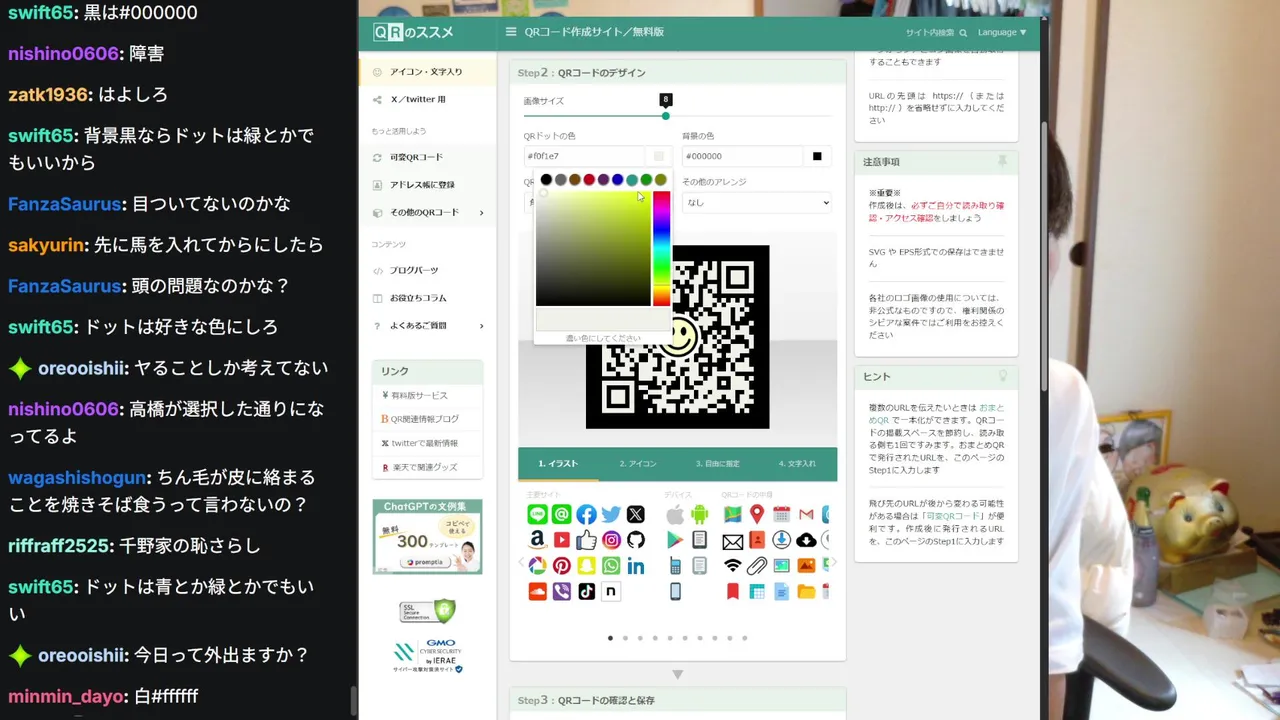
Task: Open the ChatGPTの文例集 banner ad
Action: 427,537
